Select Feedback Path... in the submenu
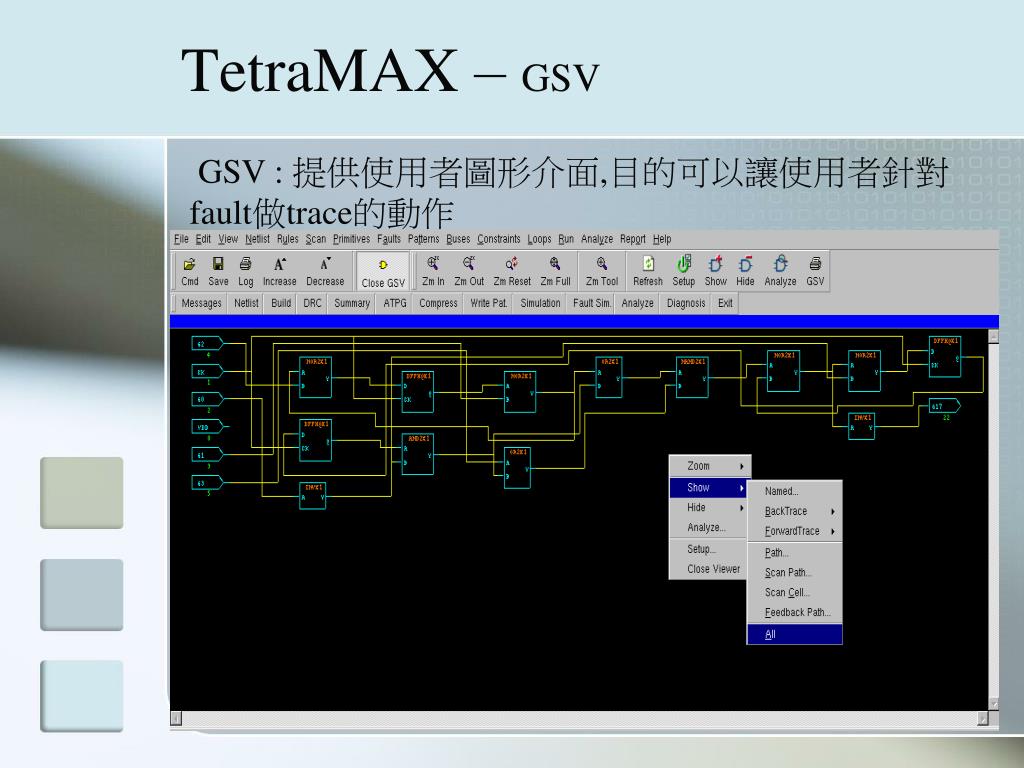Screen dimensions: 1024x768 (x=794, y=613)
